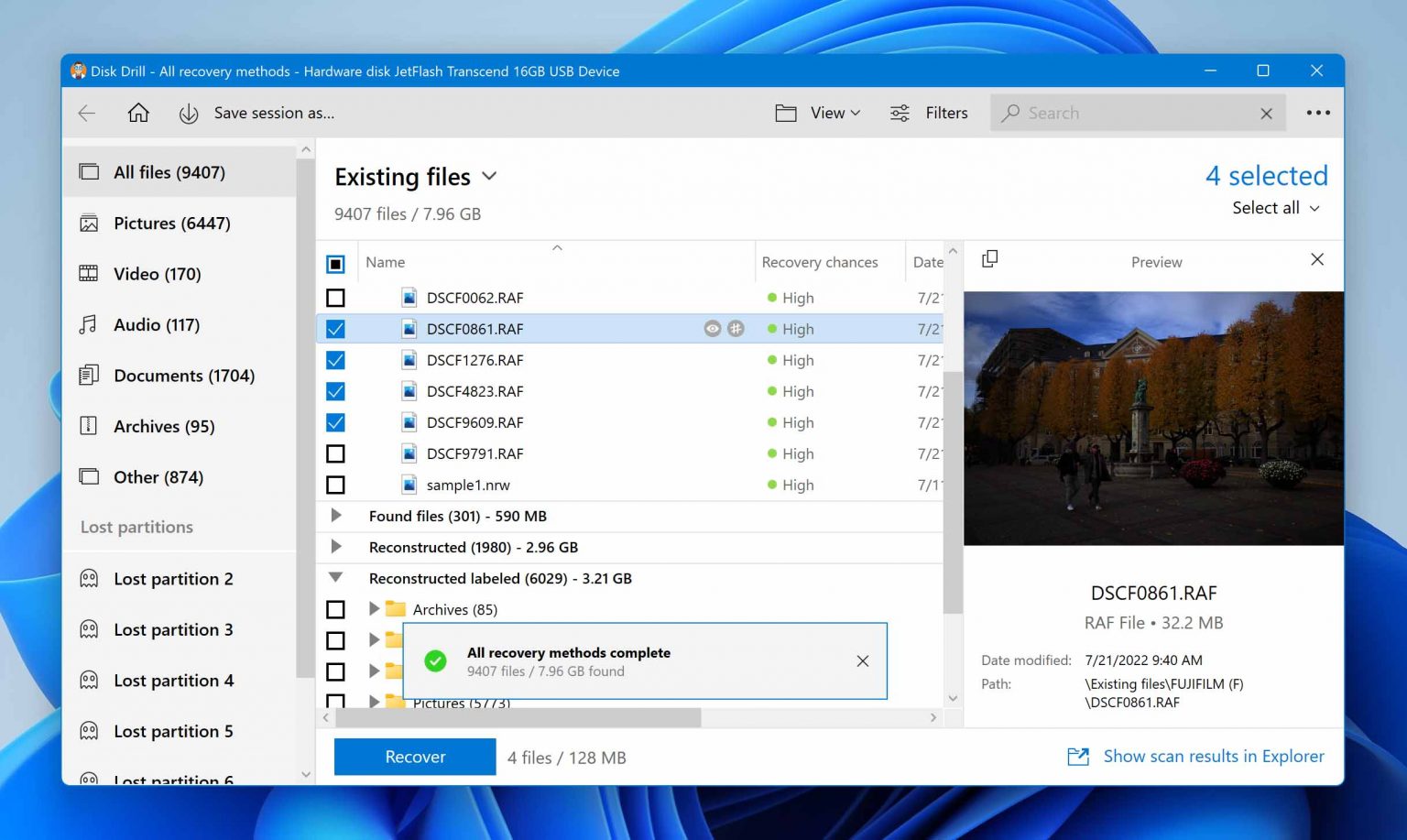Dismiss the recovery complete notification
This screenshot has width=1407, height=840.
[862, 661]
